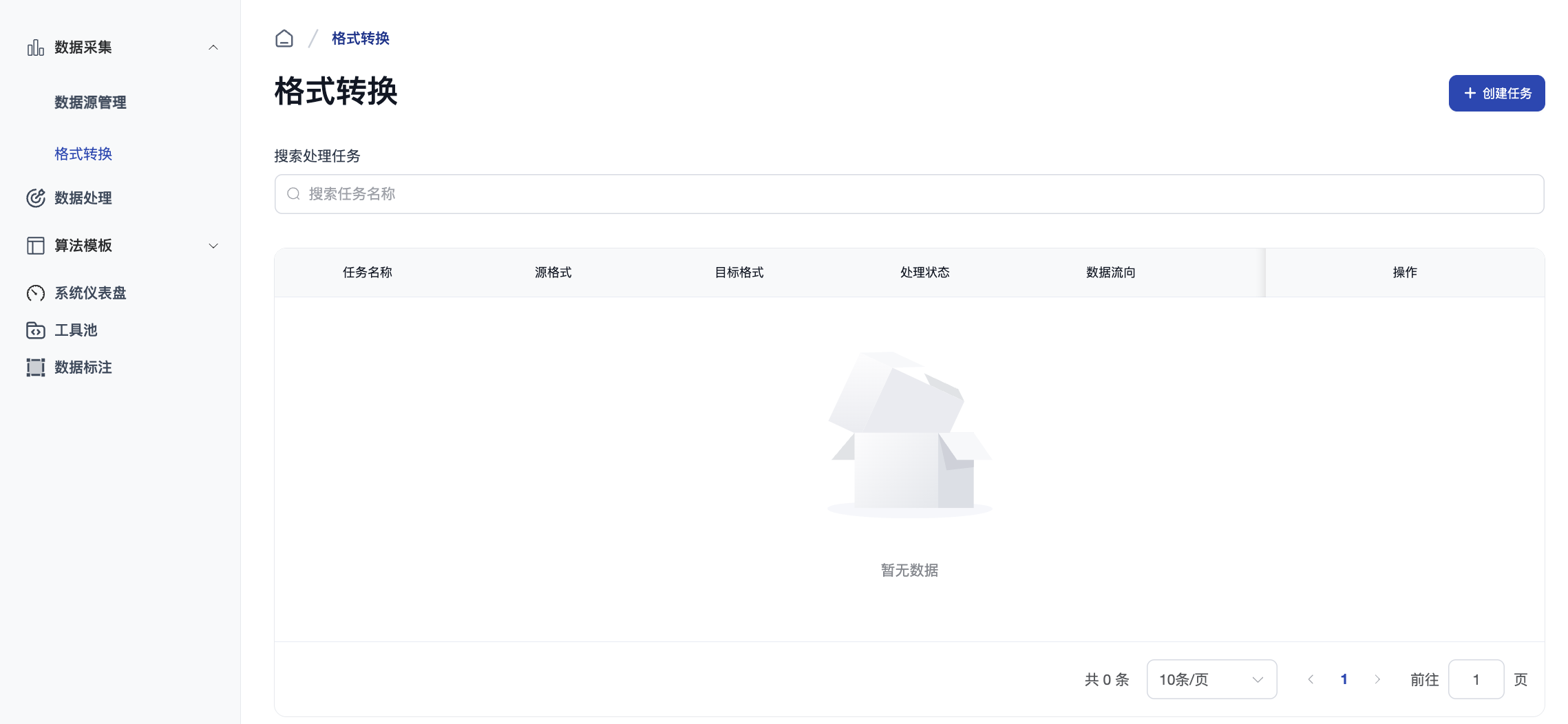Collapse the 数据采集 menu chevron
The height and width of the screenshot is (724, 1568).
(213, 47)
